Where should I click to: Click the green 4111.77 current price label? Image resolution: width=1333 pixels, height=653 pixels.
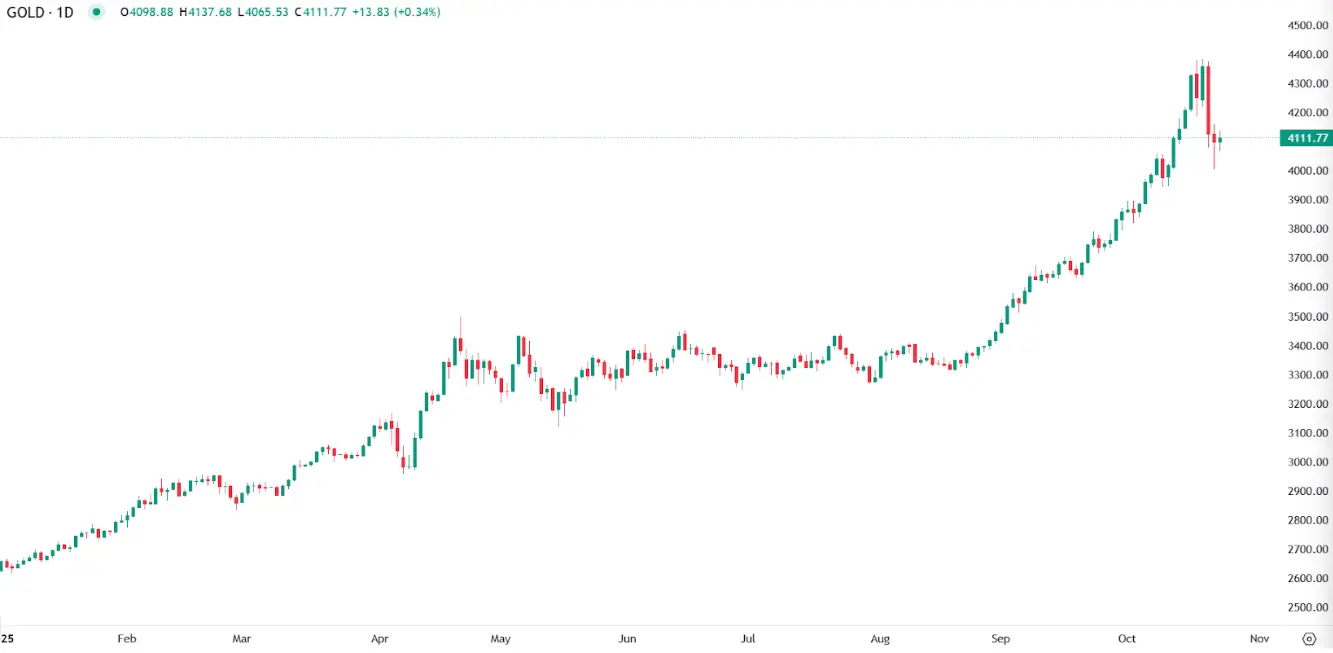point(1307,138)
